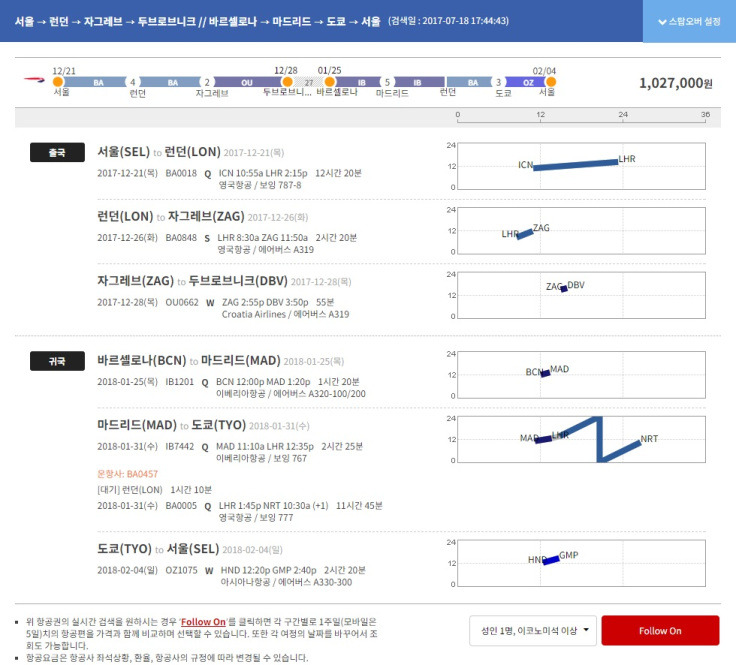Viewport: 736px width, 665px height.
Task: Click flight number OU0662
Action: click(182, 302)
